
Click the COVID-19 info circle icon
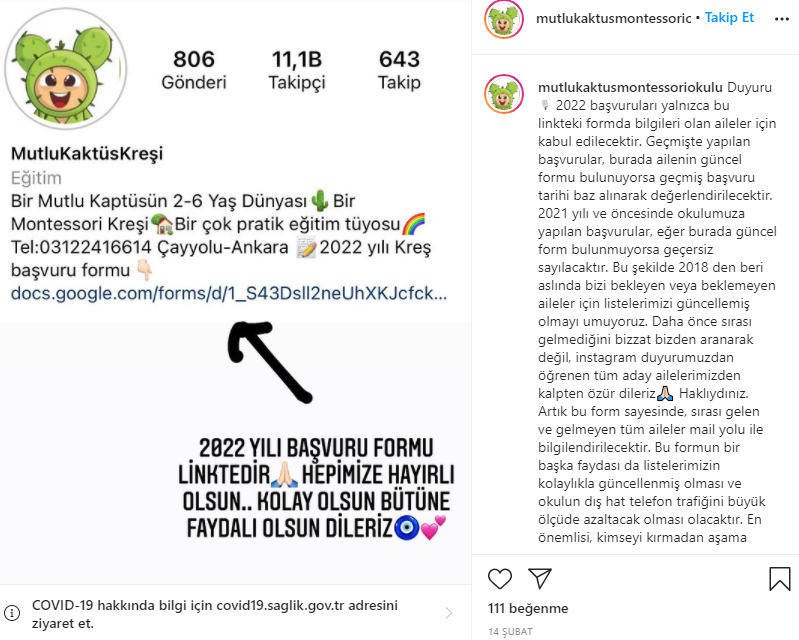[x=12, y=612]
